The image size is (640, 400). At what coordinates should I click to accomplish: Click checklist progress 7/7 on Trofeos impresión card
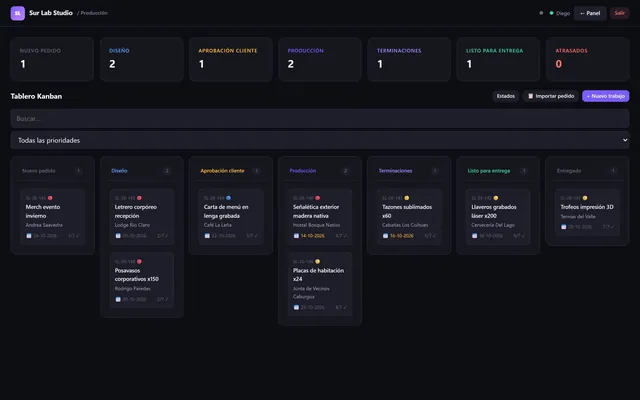tap(609, 227)
